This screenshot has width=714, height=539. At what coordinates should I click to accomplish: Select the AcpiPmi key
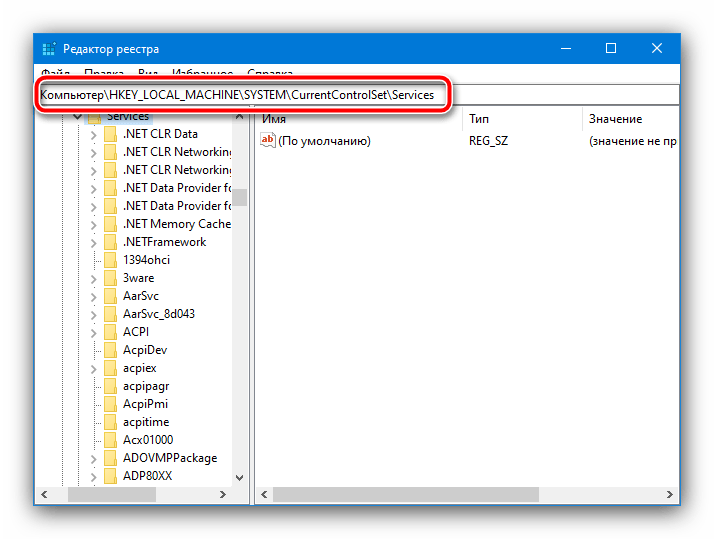pos(145,404)
